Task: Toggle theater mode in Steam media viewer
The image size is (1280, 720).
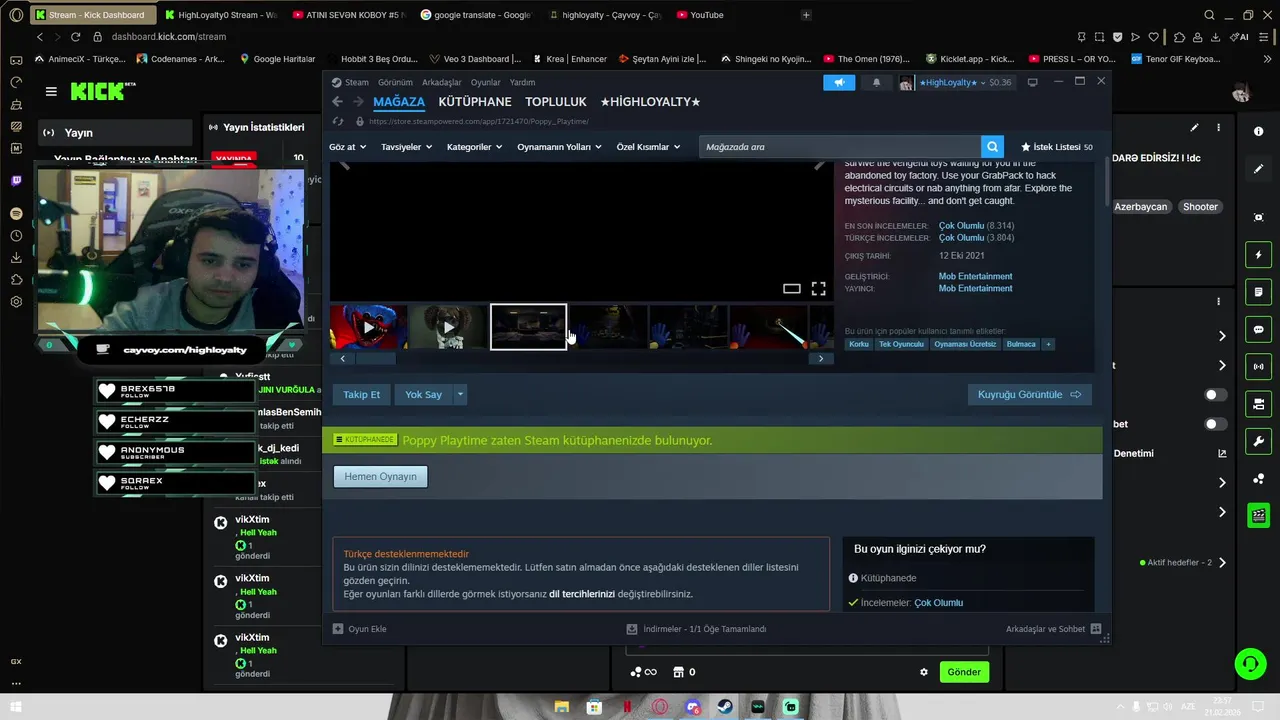Action: tap(791, 288)
